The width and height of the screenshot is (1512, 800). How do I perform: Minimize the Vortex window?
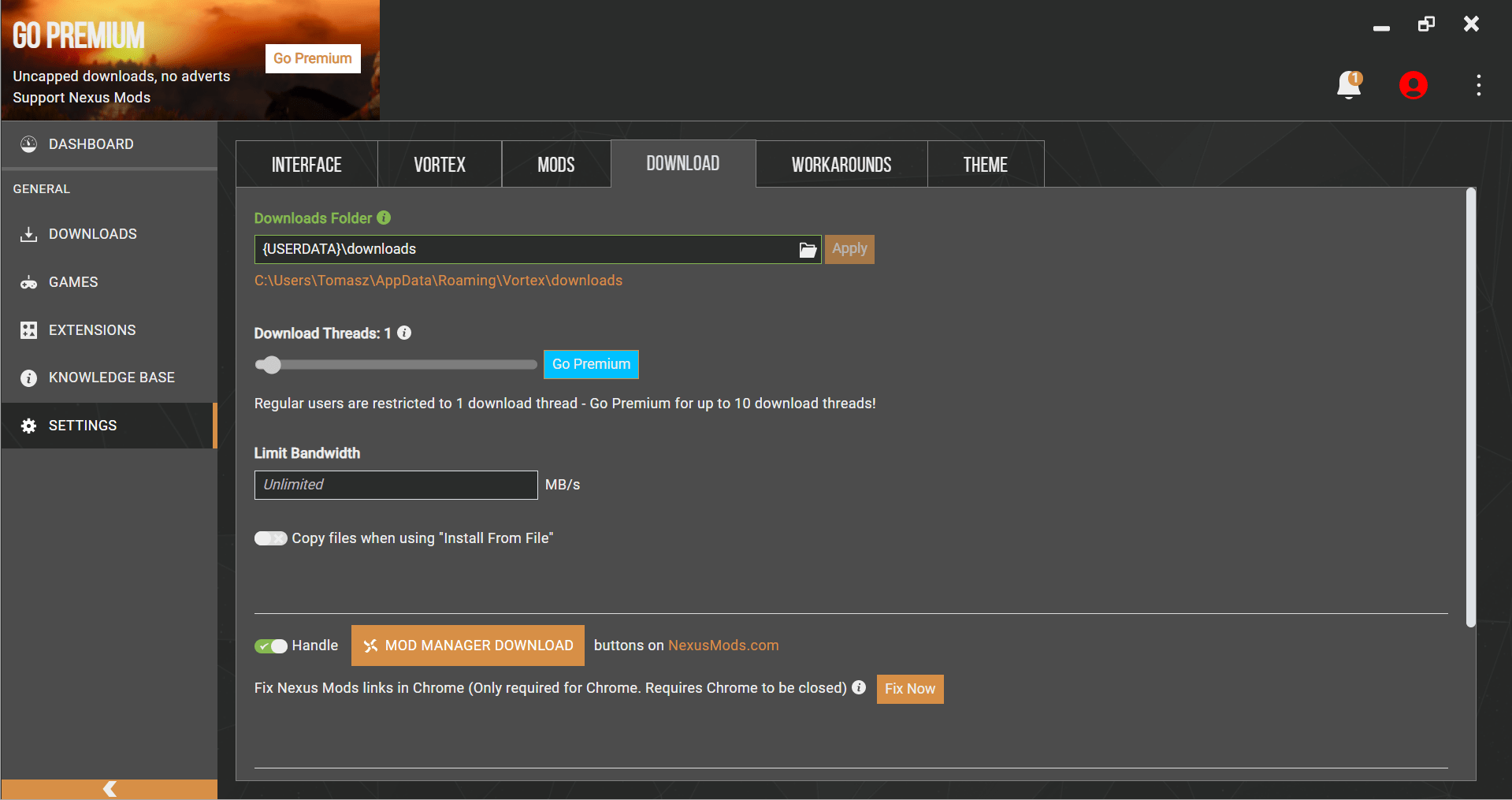pyautogui.click(x=1381, y=28)
